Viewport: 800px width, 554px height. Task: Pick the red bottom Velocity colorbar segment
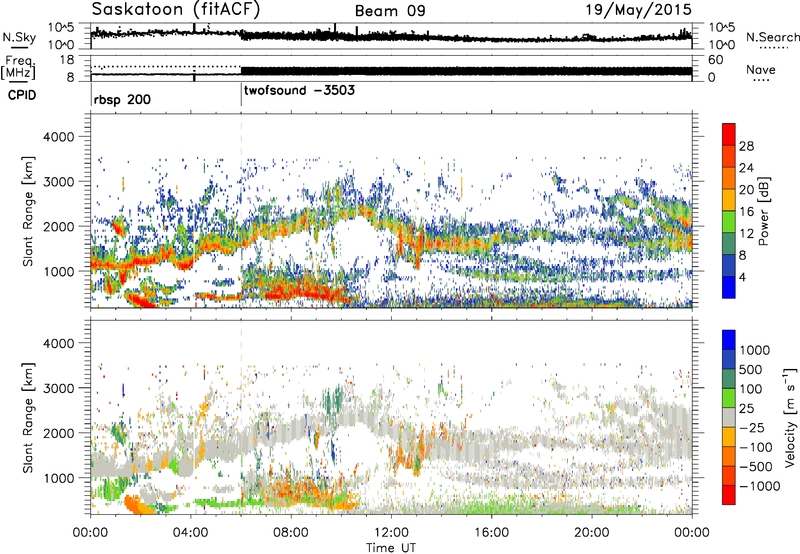point(729,495)
